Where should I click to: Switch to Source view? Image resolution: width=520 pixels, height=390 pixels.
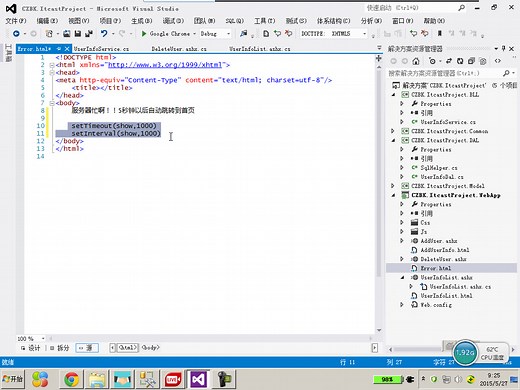(87, 348)
